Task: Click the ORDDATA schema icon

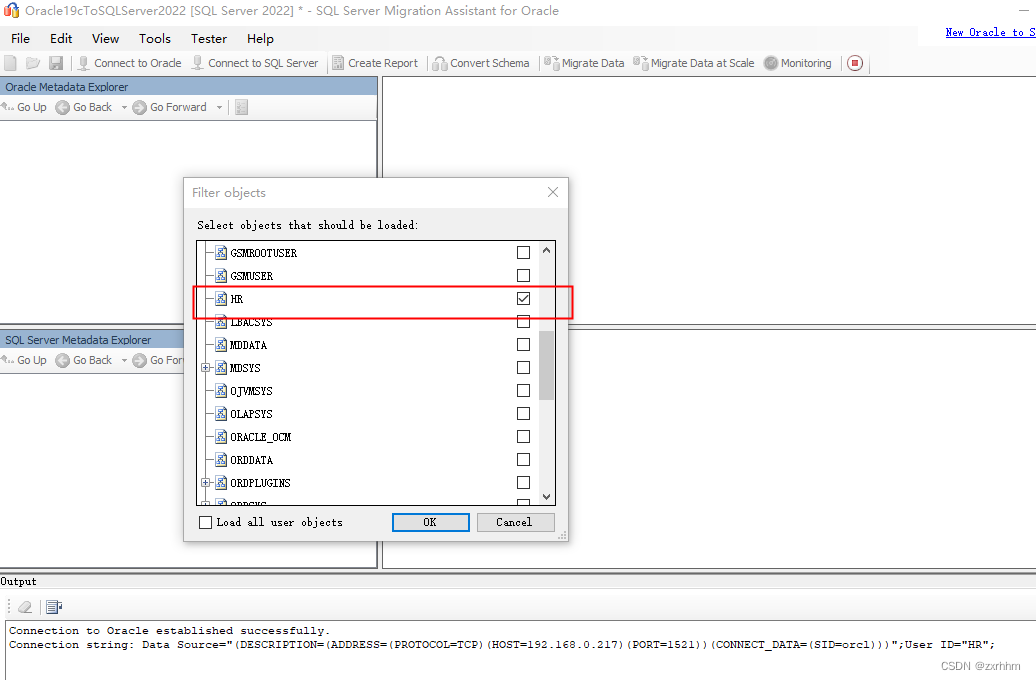Action: click(221, 460)
